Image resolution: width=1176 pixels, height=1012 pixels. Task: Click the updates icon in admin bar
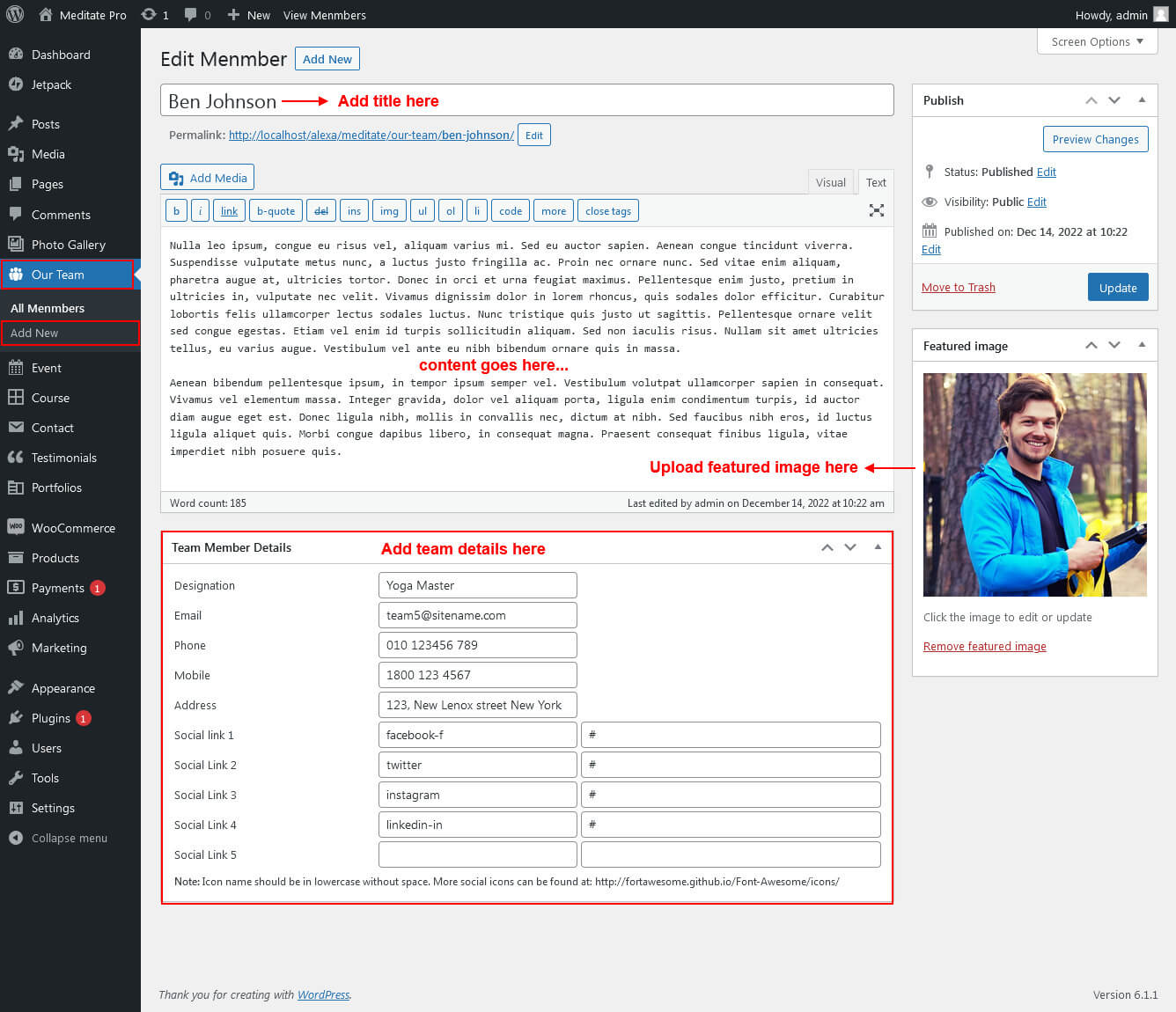pos(149,14)
